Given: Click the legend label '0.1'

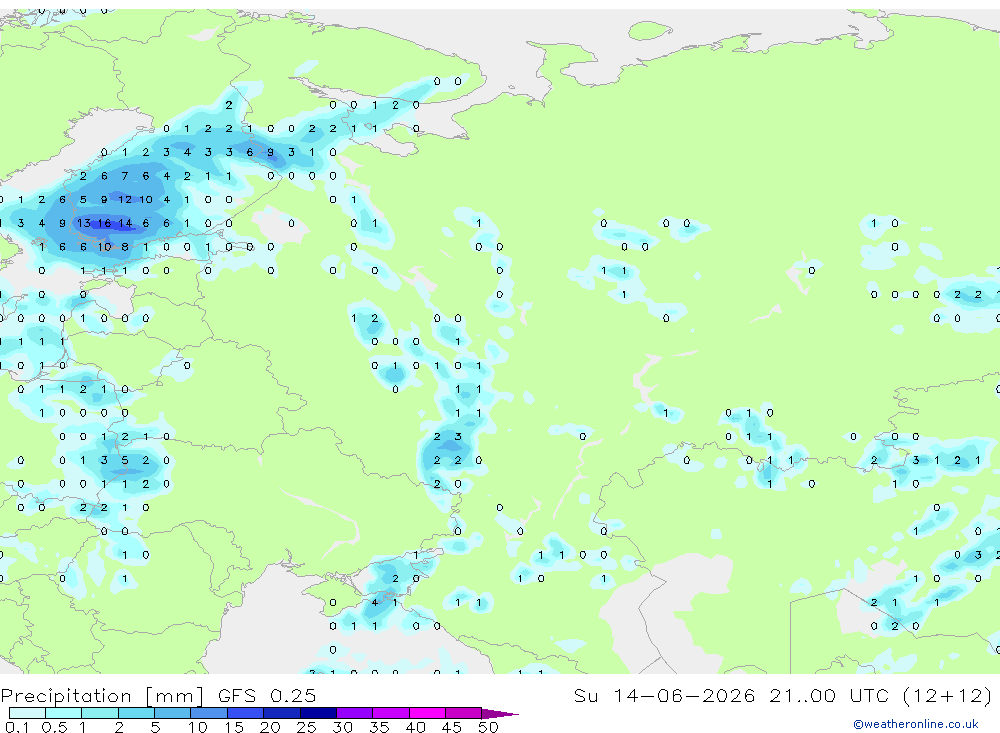Looking at the screenshot, I should (17, 727).
